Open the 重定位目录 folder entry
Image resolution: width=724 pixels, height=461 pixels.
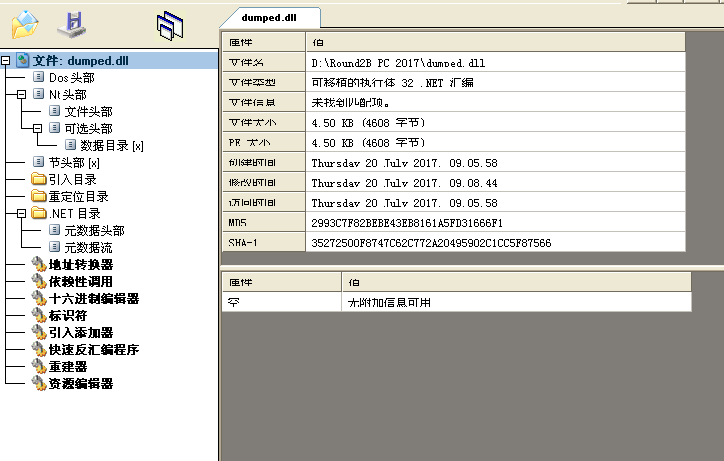tap(78, 196)
